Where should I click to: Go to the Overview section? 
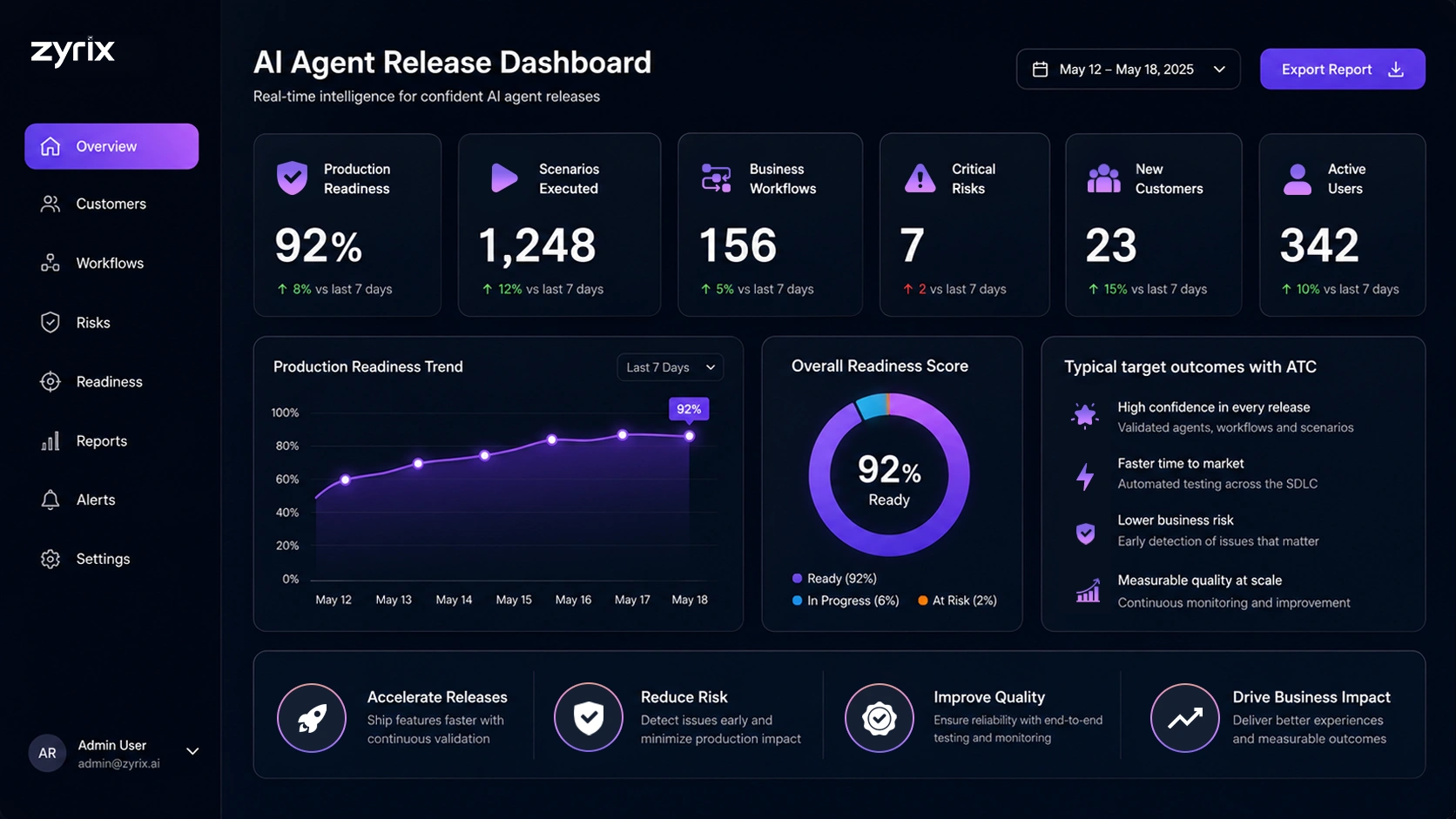[111, 146]
